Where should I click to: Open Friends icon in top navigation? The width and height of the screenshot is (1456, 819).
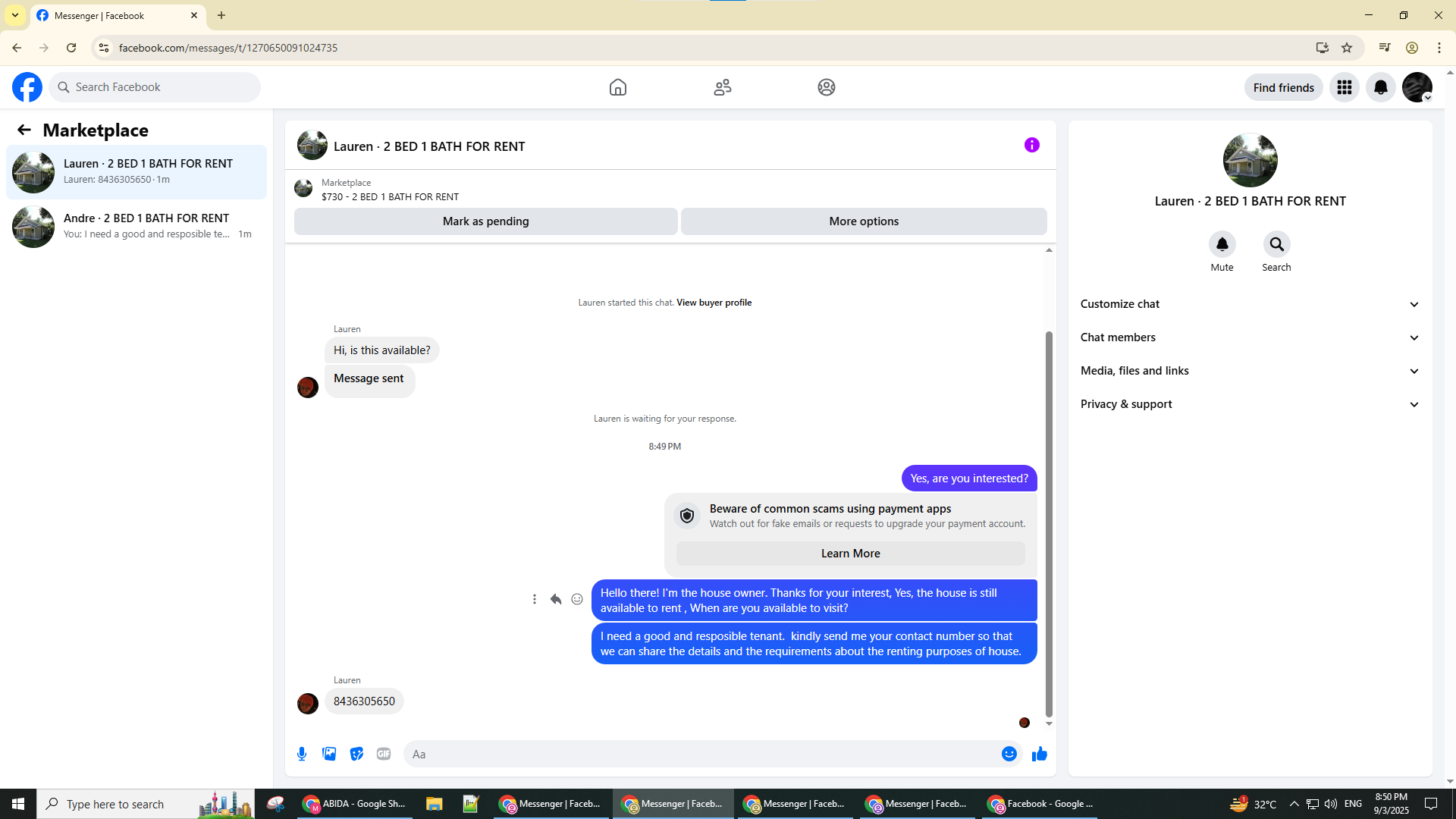pyautogui.click(x=723, y=87)
